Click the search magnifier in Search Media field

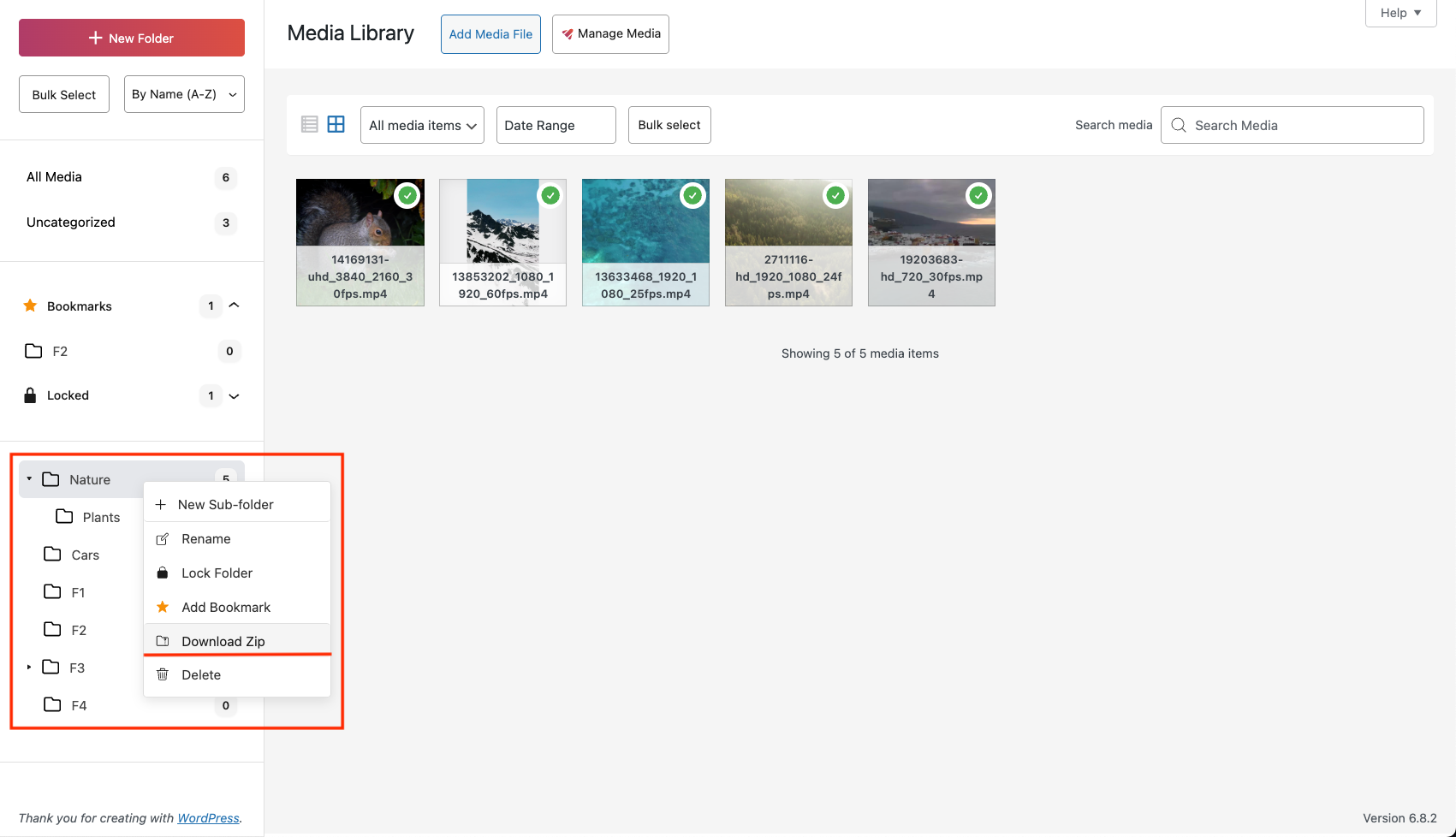1179,125
